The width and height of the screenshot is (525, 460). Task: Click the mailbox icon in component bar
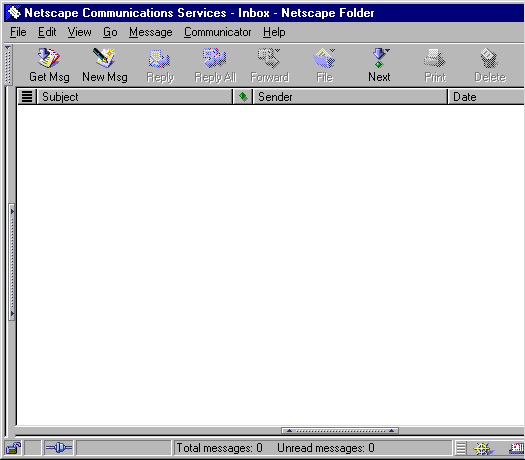pos(517,449)
